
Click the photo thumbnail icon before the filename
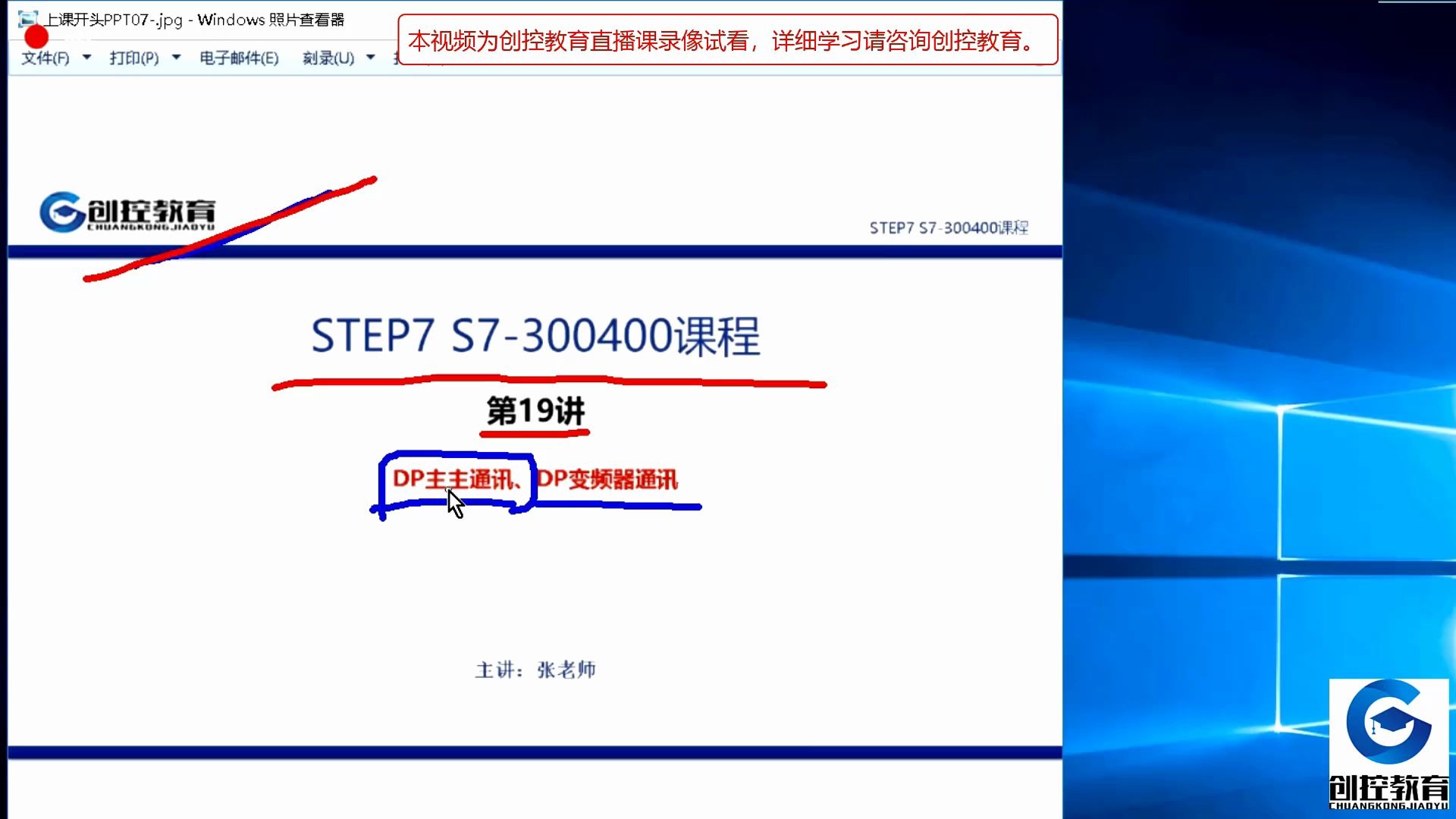(29, 17)
